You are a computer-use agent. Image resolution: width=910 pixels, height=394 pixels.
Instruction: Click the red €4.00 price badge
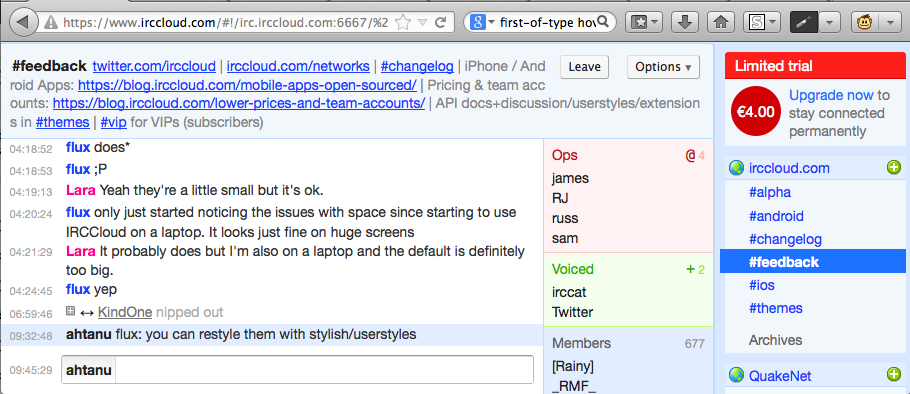[x=756, y=111]
